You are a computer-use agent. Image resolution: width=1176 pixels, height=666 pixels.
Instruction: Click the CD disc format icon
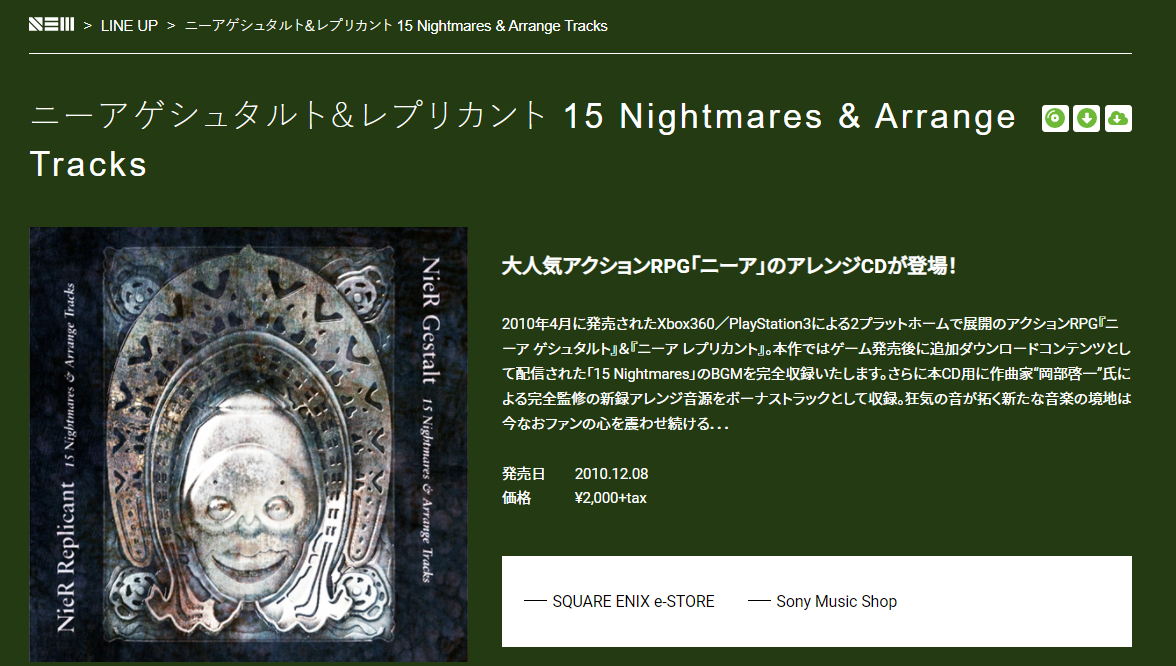1055,118
